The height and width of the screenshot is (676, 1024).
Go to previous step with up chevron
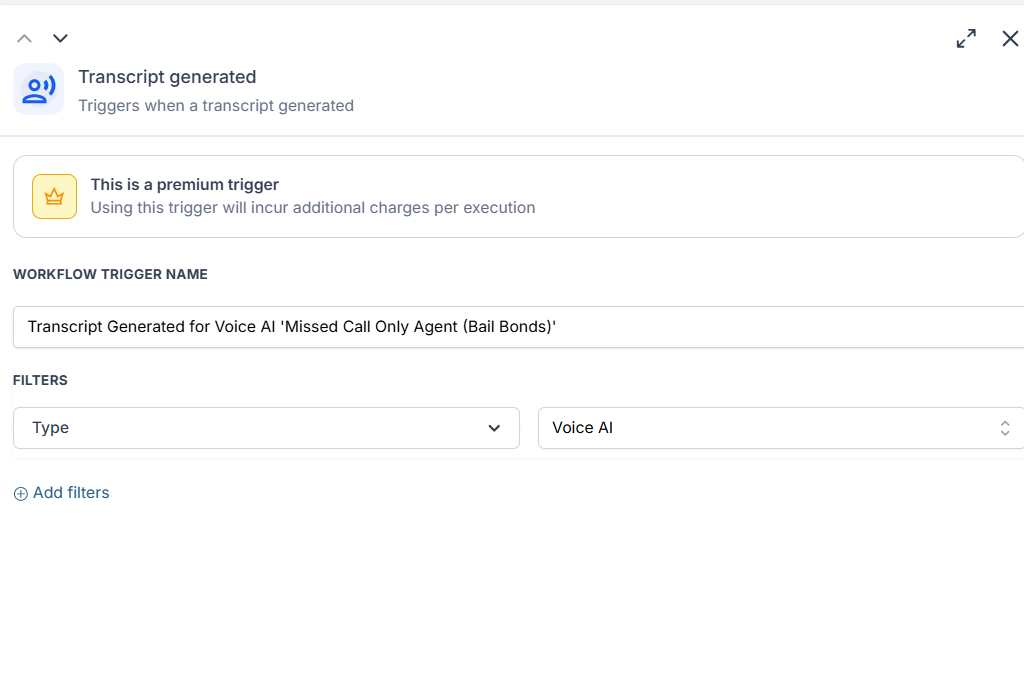click(x=24, y=39)
